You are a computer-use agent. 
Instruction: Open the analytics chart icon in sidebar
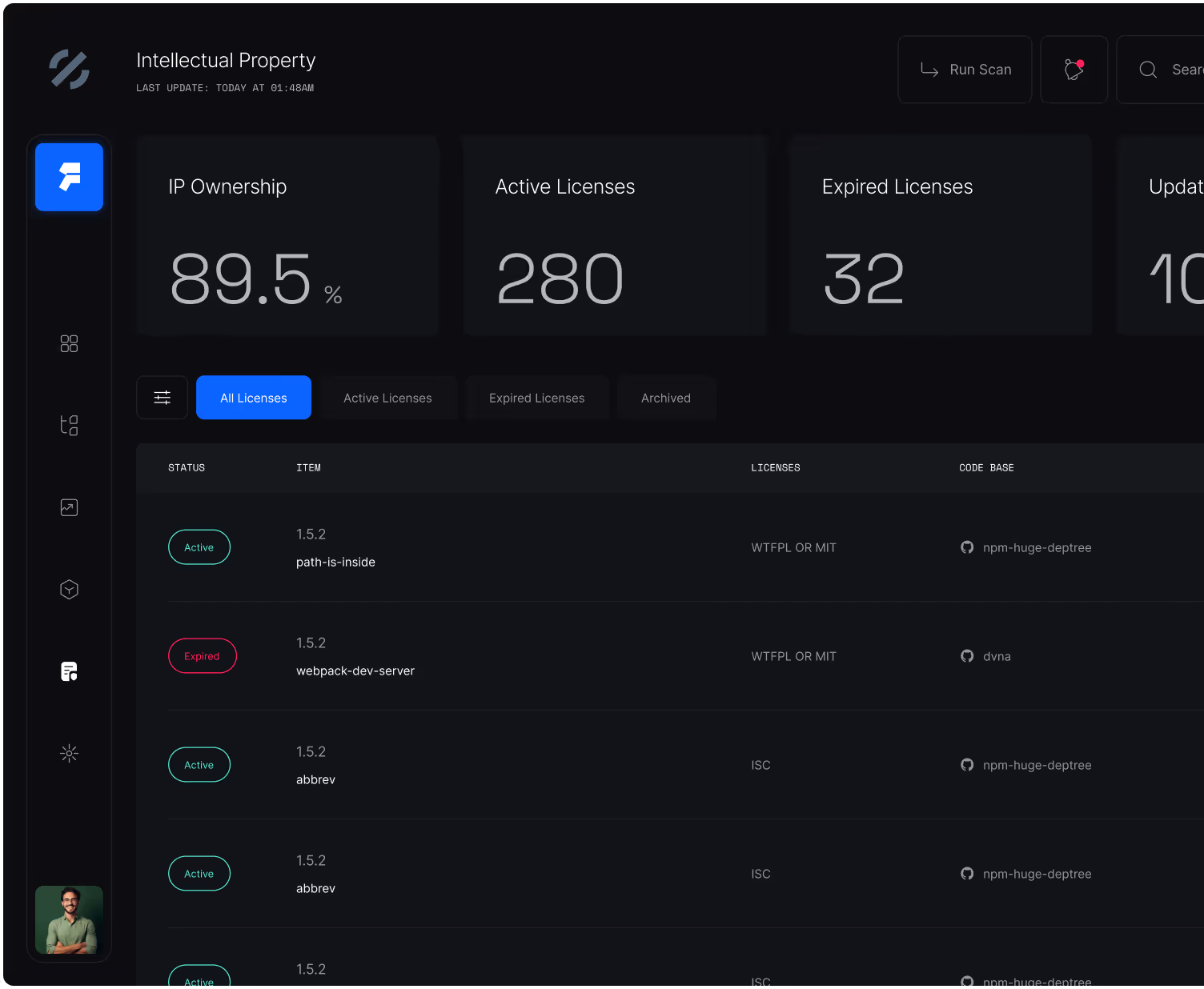coord(69,507)
